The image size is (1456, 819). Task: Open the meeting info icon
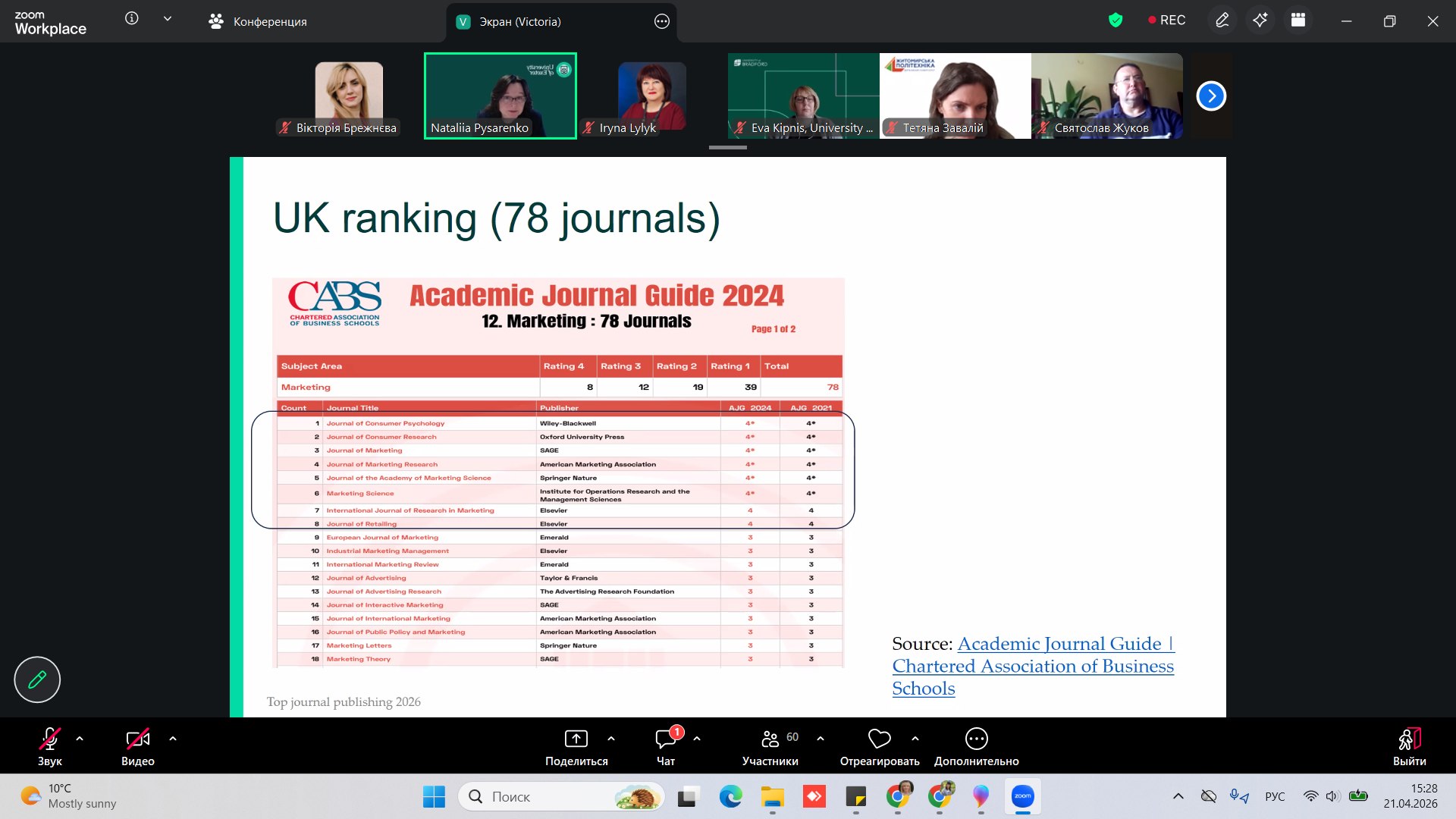point(132,19)
